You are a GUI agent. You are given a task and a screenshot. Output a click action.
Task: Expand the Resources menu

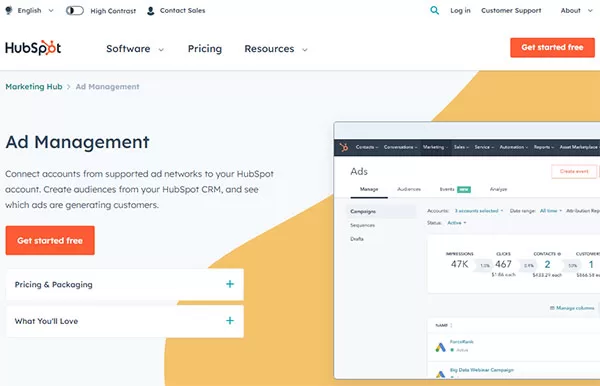(276, 49)
